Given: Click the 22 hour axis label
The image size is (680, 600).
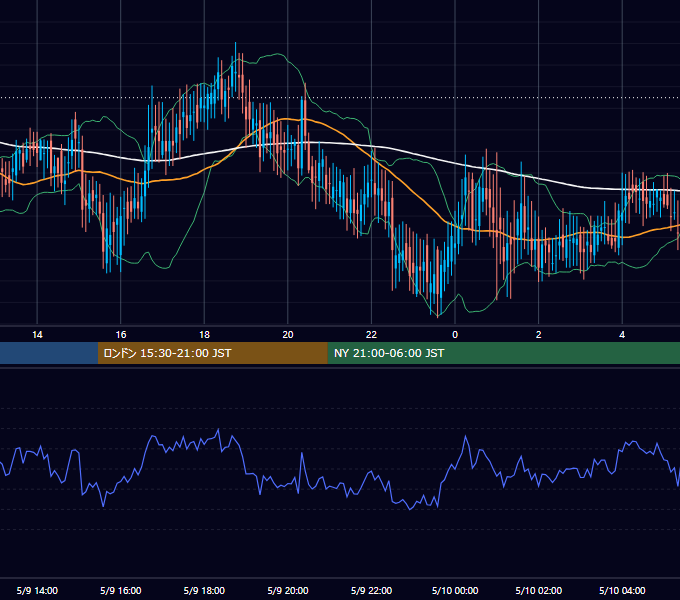Looking at the screenshot, I should 371,335.
